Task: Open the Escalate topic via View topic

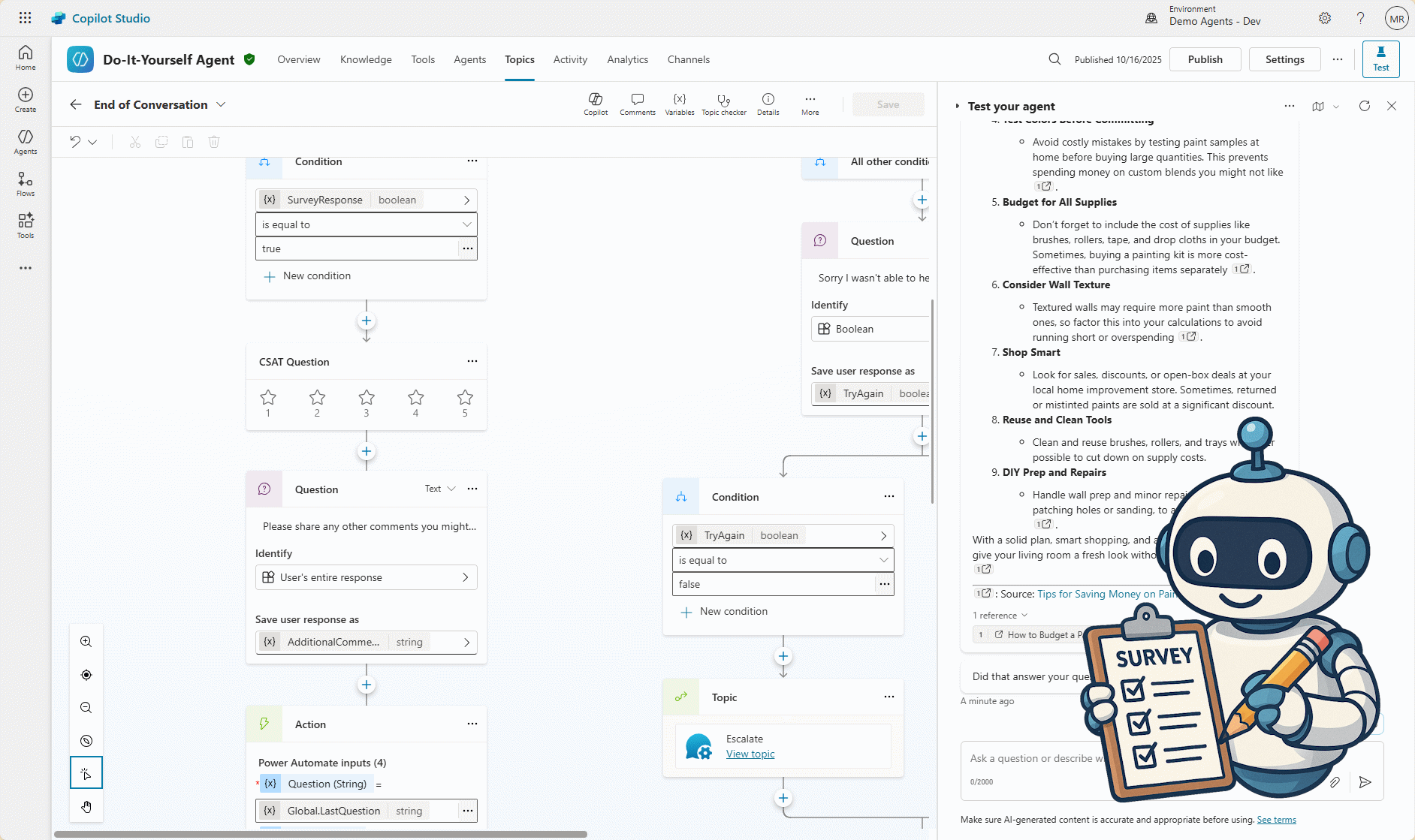Action: [x=750, y=754]
